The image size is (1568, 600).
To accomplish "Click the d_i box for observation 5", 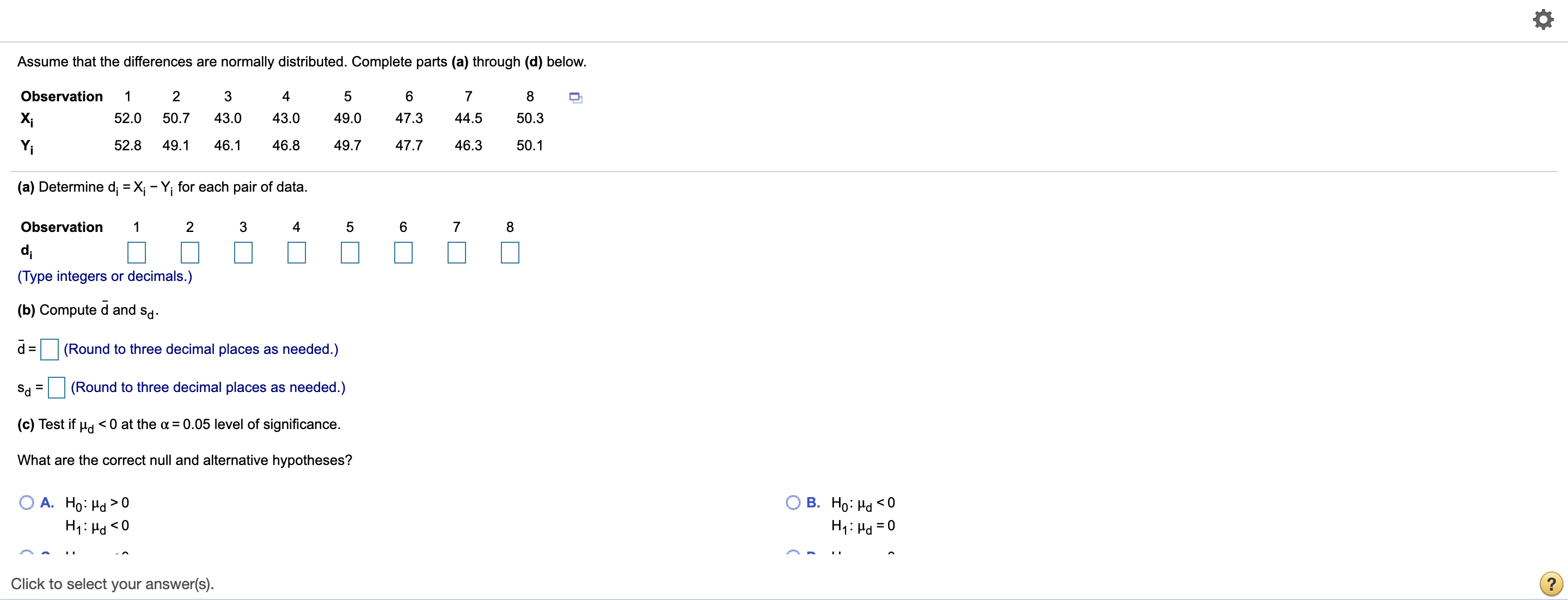I will click(350, 253).
